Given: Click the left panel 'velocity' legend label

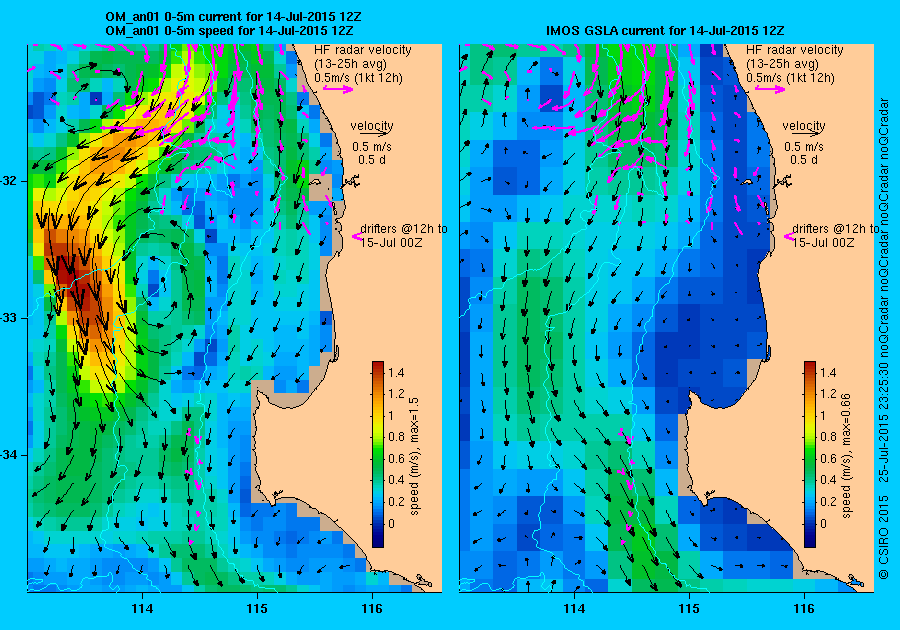Looking at the screenshot, I should (x=372, y=125).
